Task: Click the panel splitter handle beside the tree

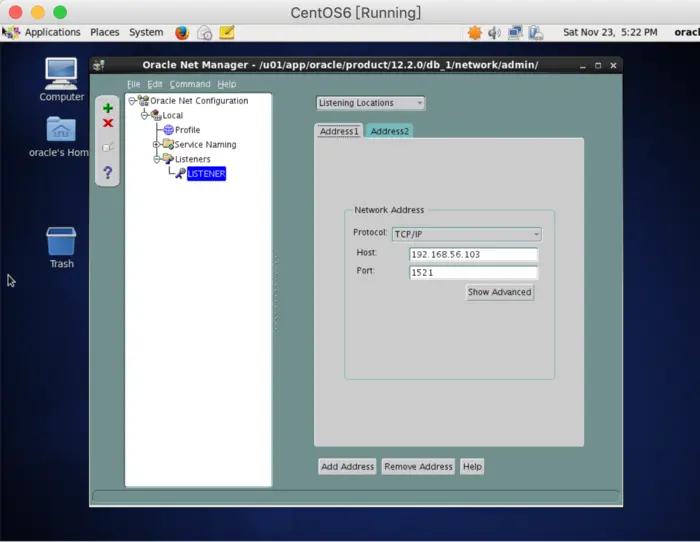Action: 276,290
